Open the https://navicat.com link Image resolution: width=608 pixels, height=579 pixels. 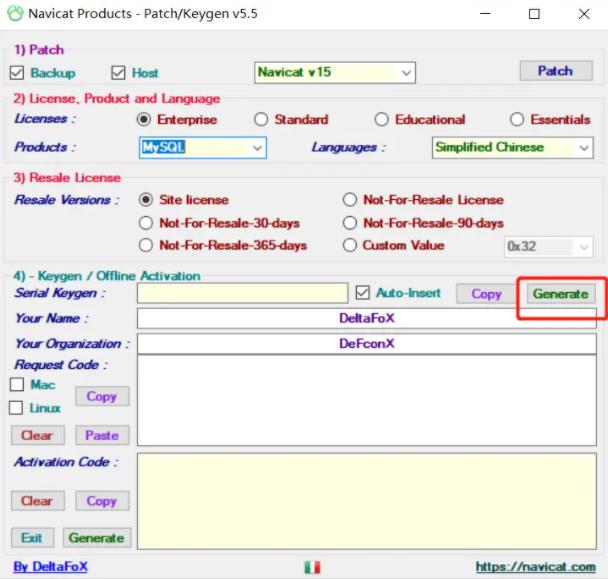click(536, 567)
